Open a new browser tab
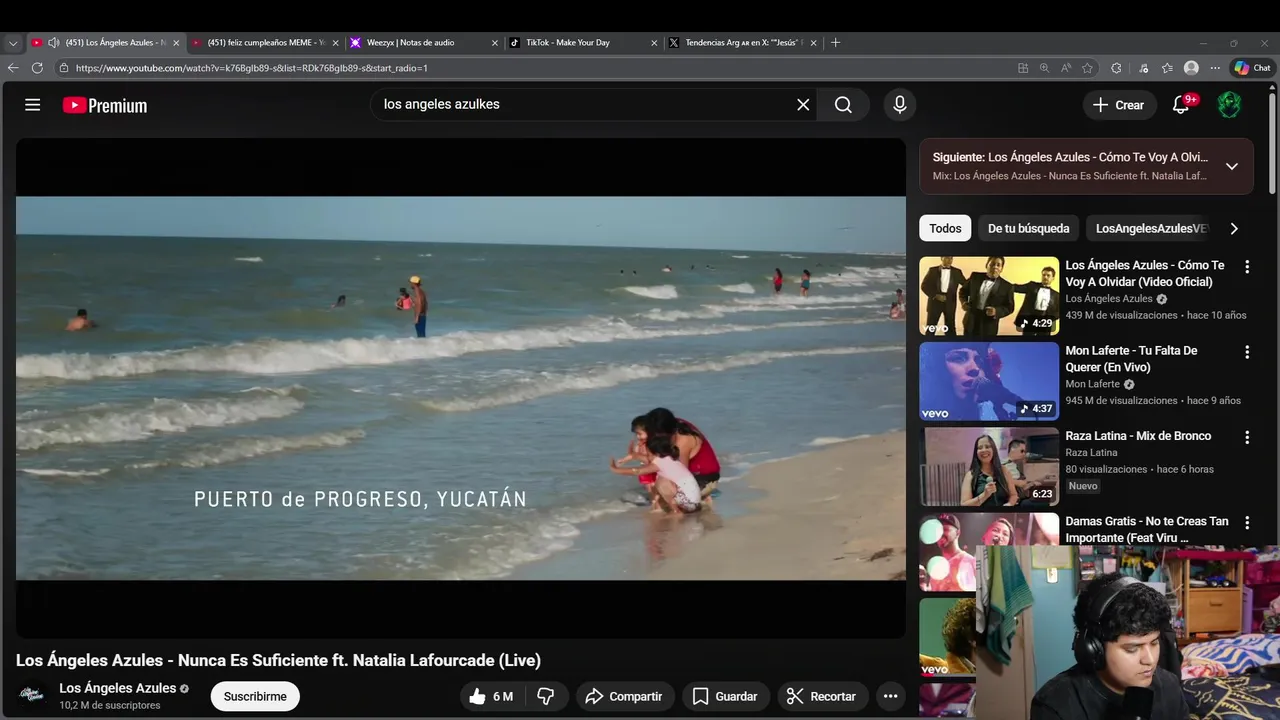This screenshot has height=720, width=1280. coord(836,43)
